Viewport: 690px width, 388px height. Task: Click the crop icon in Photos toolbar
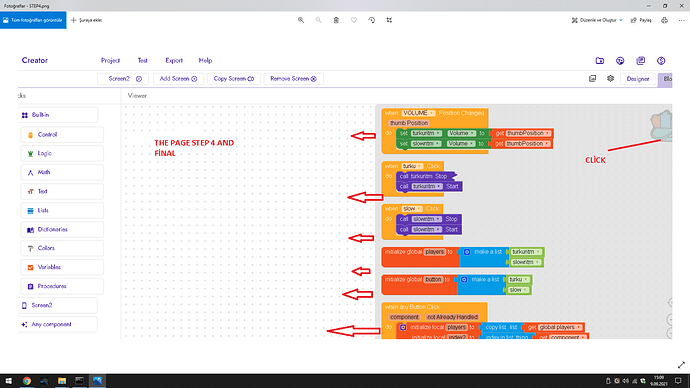pos(389,20)
